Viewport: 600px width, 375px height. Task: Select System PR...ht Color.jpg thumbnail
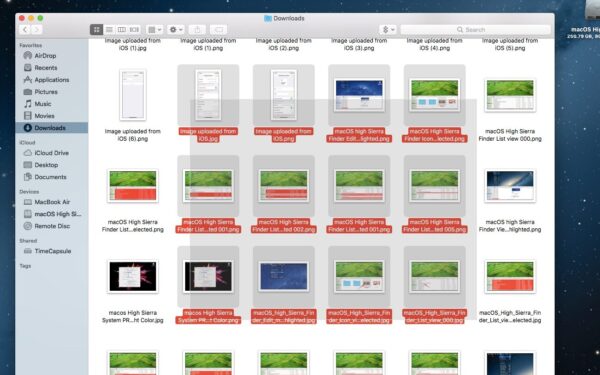click(133, 276)
